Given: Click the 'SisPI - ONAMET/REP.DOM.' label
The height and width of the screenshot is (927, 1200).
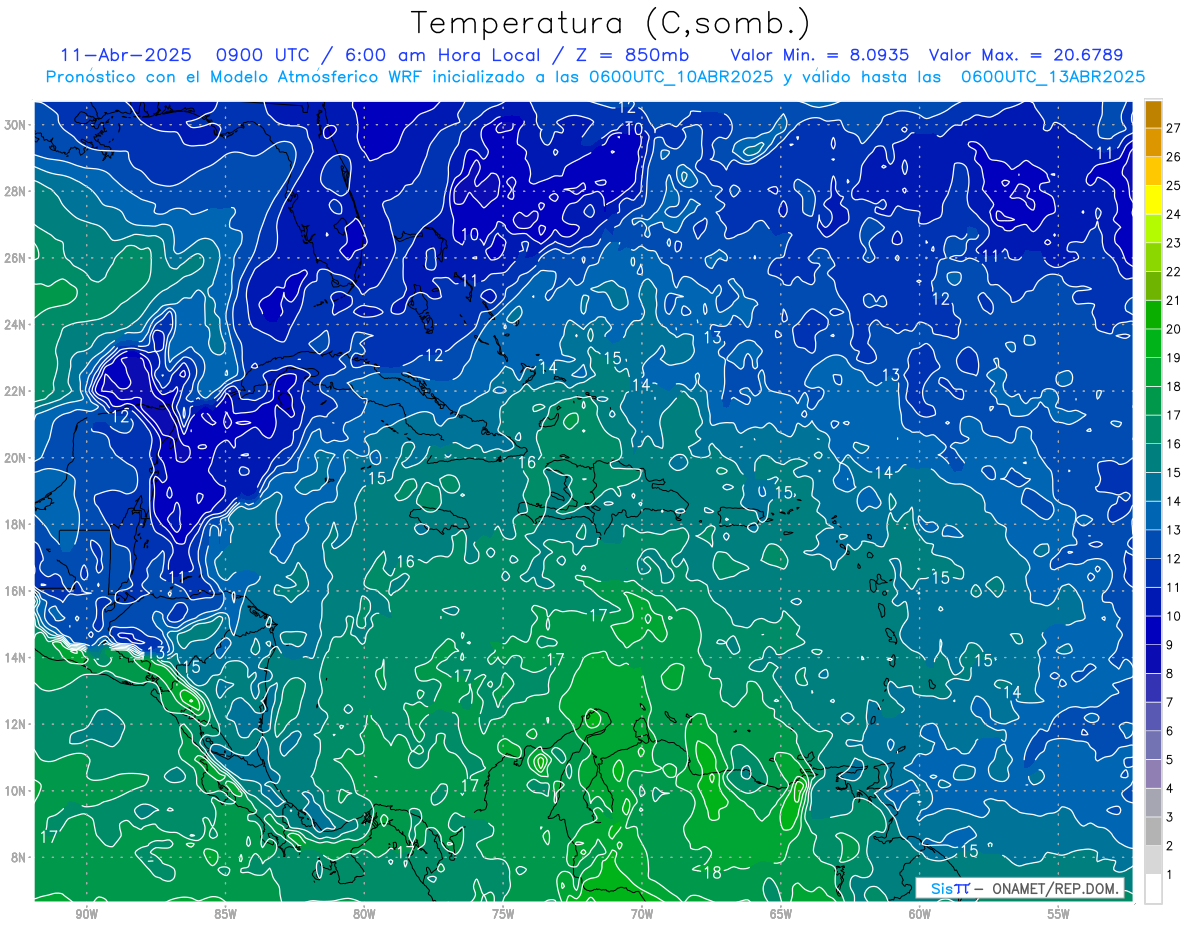Looking at the screenshot, I should coord(1019,888).
